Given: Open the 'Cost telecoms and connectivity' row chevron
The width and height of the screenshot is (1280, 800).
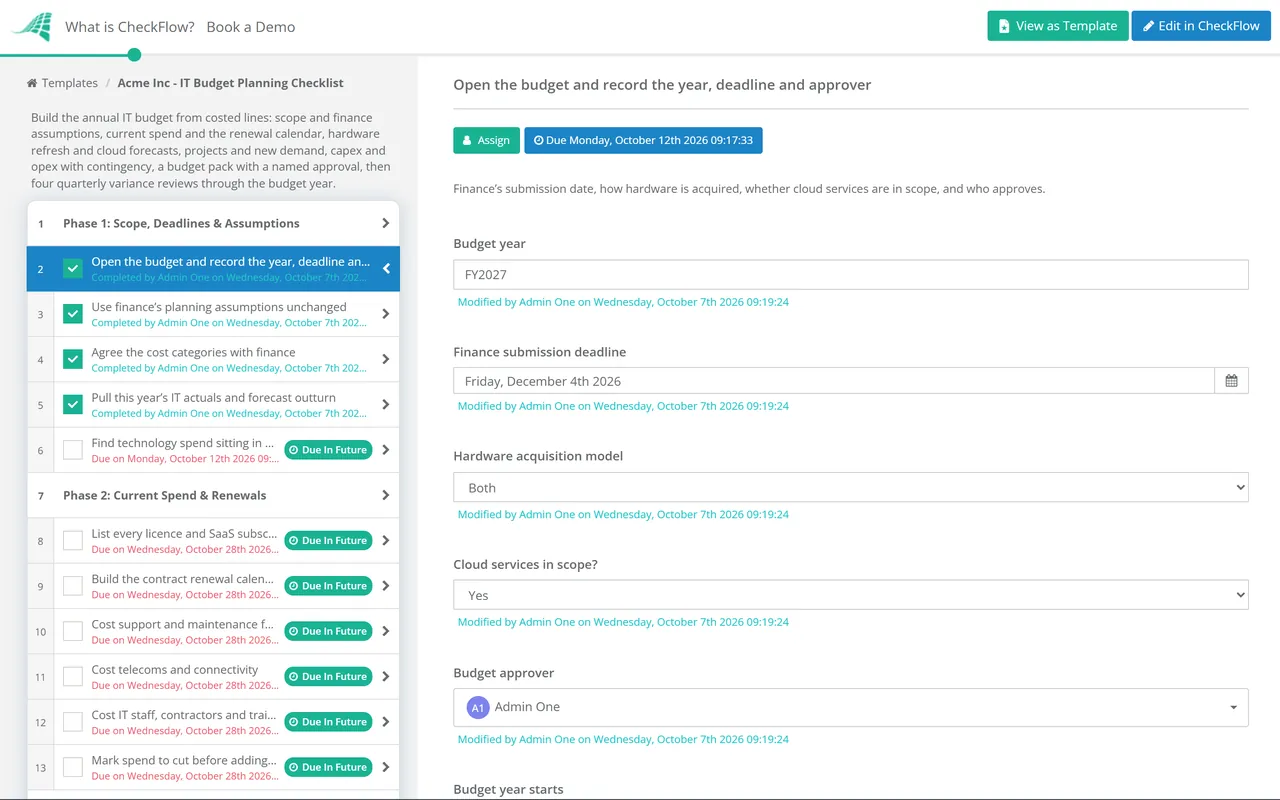Looking at the screenshot, I should [x=386, y=677].
